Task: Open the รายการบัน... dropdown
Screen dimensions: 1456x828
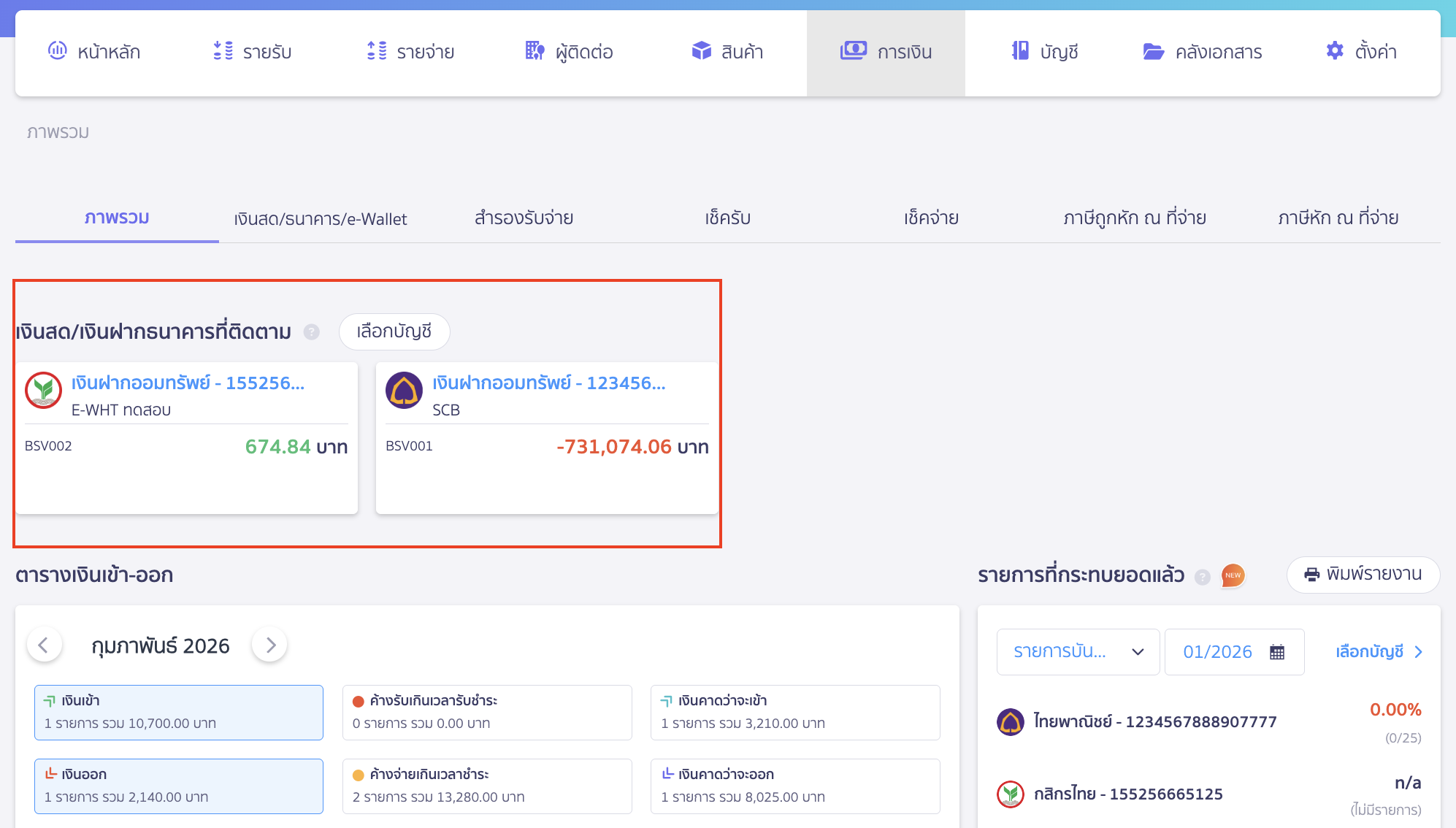Action: (x=1078, y=651)
